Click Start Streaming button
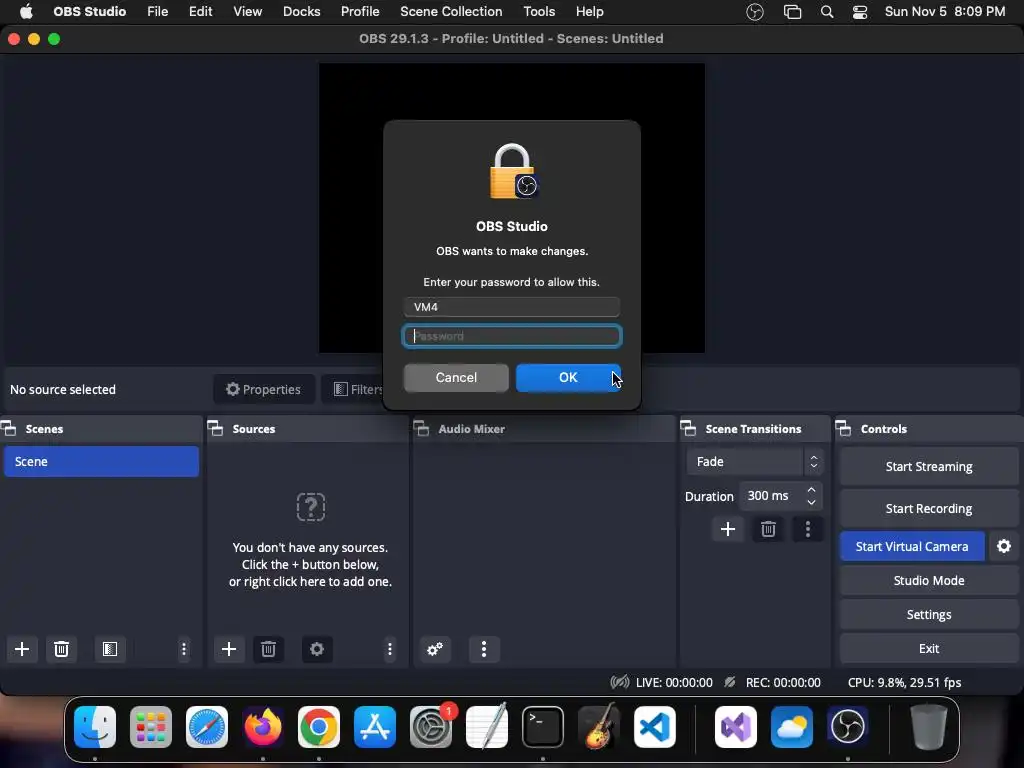Screen dimensions: 1024x768 tap(929, 466)
